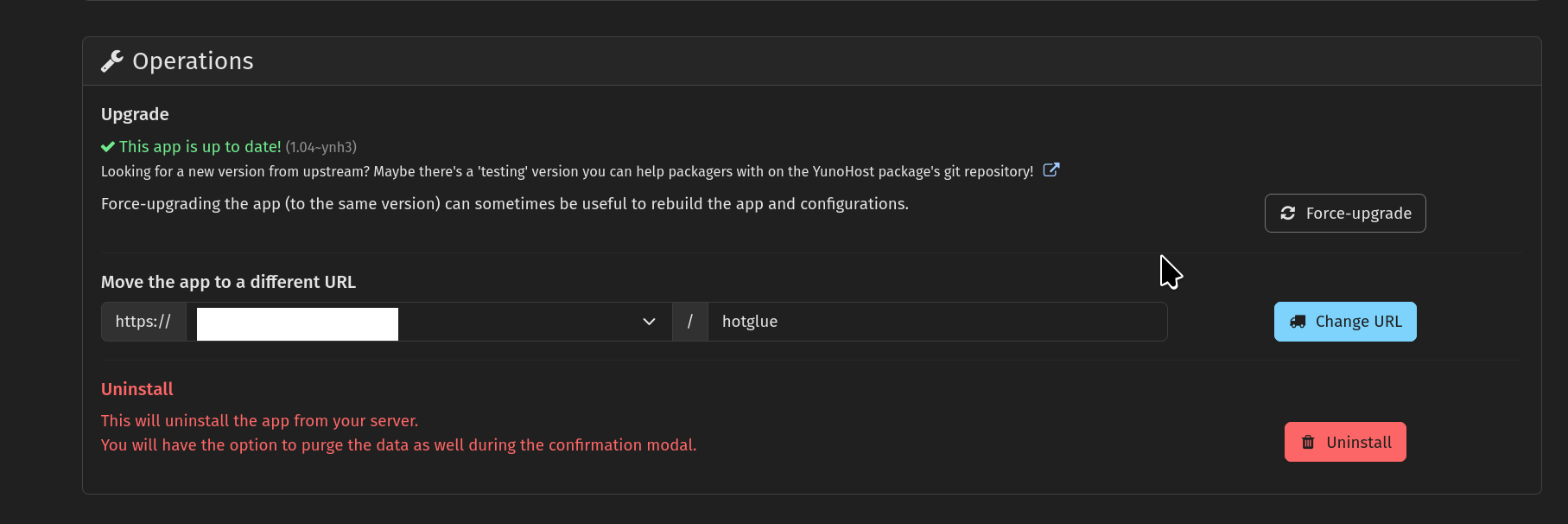The image size is (1568, 524).
Task: Click the Operations section heading
Action: [193, 61]
